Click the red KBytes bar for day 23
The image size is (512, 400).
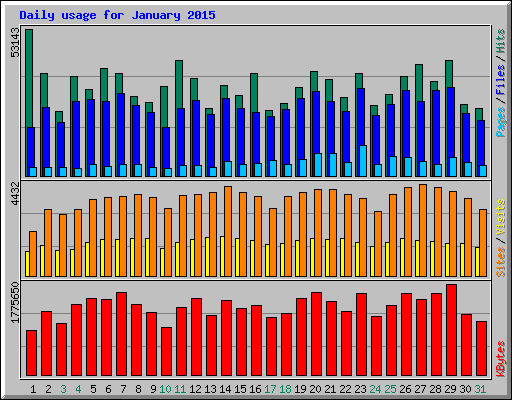coord(361,334)
